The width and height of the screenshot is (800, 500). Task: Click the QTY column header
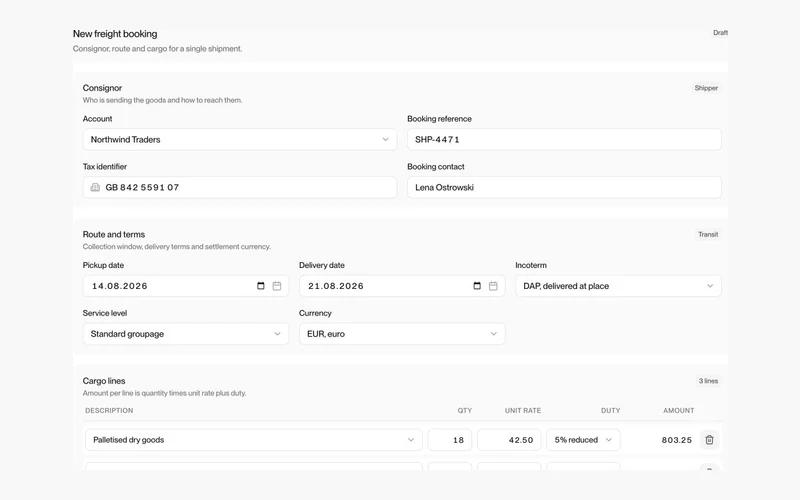(x=465, y=410)
